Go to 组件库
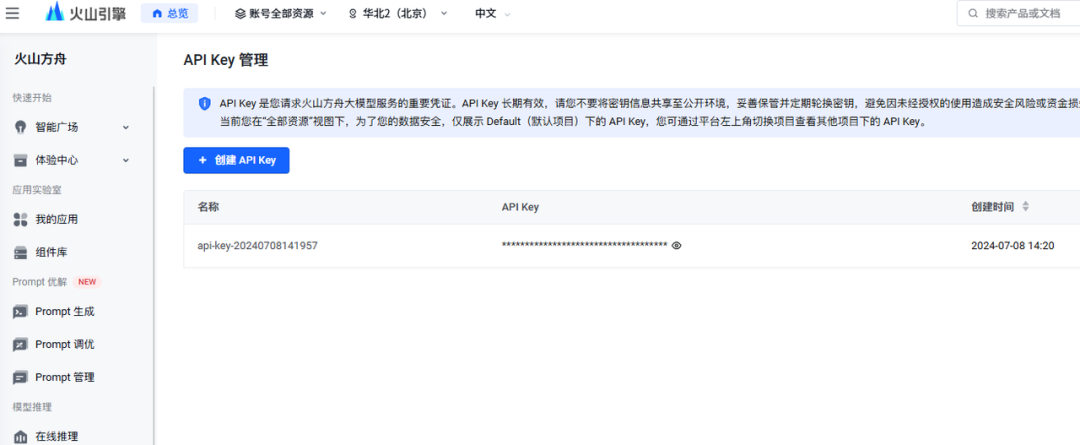Viewport: 1080px width, 445px height. (x=51, y=253)
